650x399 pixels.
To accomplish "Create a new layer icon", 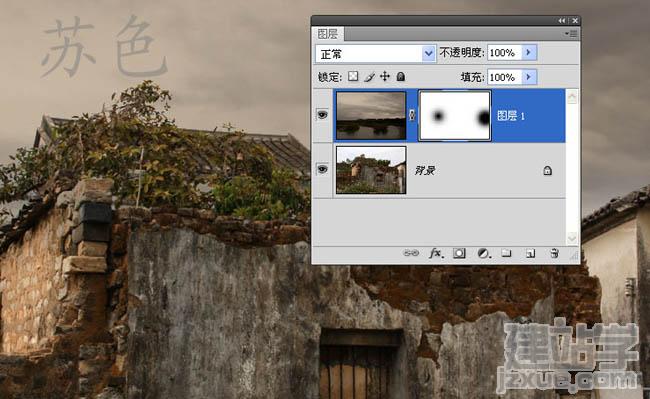I will pos(530,253).
